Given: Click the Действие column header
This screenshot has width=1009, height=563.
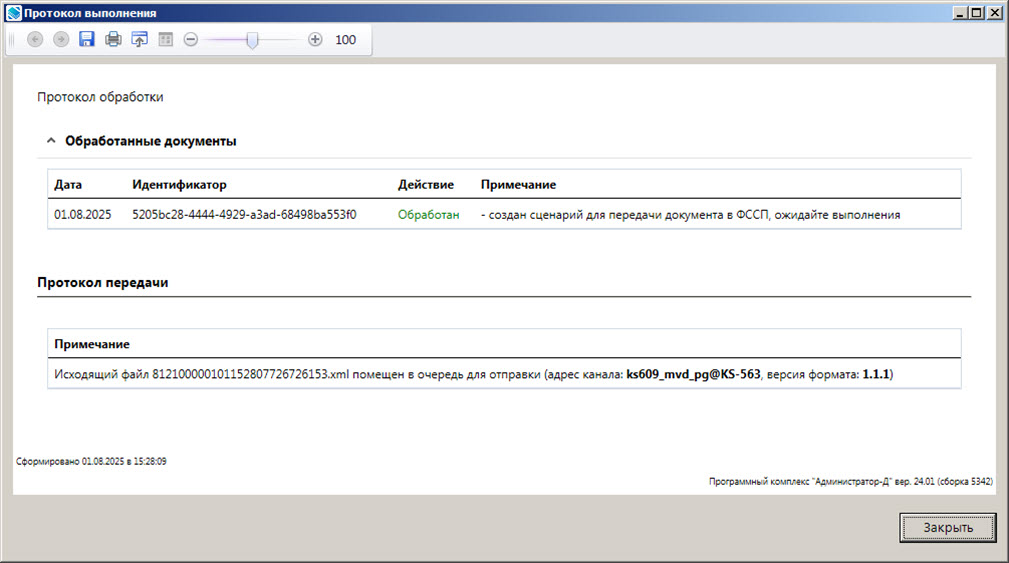Looking at the screenshot, I should tap(425, 185).
